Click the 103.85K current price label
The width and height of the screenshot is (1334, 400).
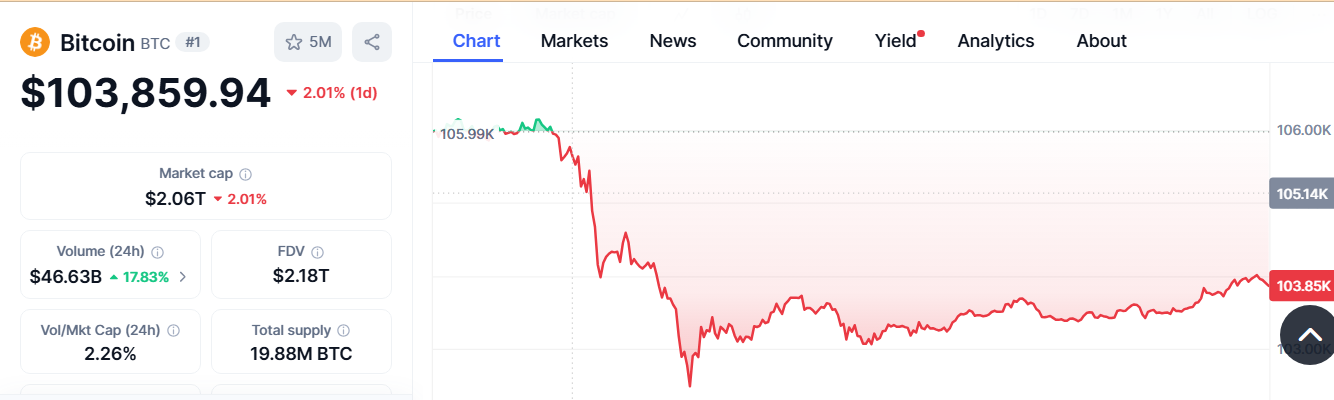click(1301, 285)
